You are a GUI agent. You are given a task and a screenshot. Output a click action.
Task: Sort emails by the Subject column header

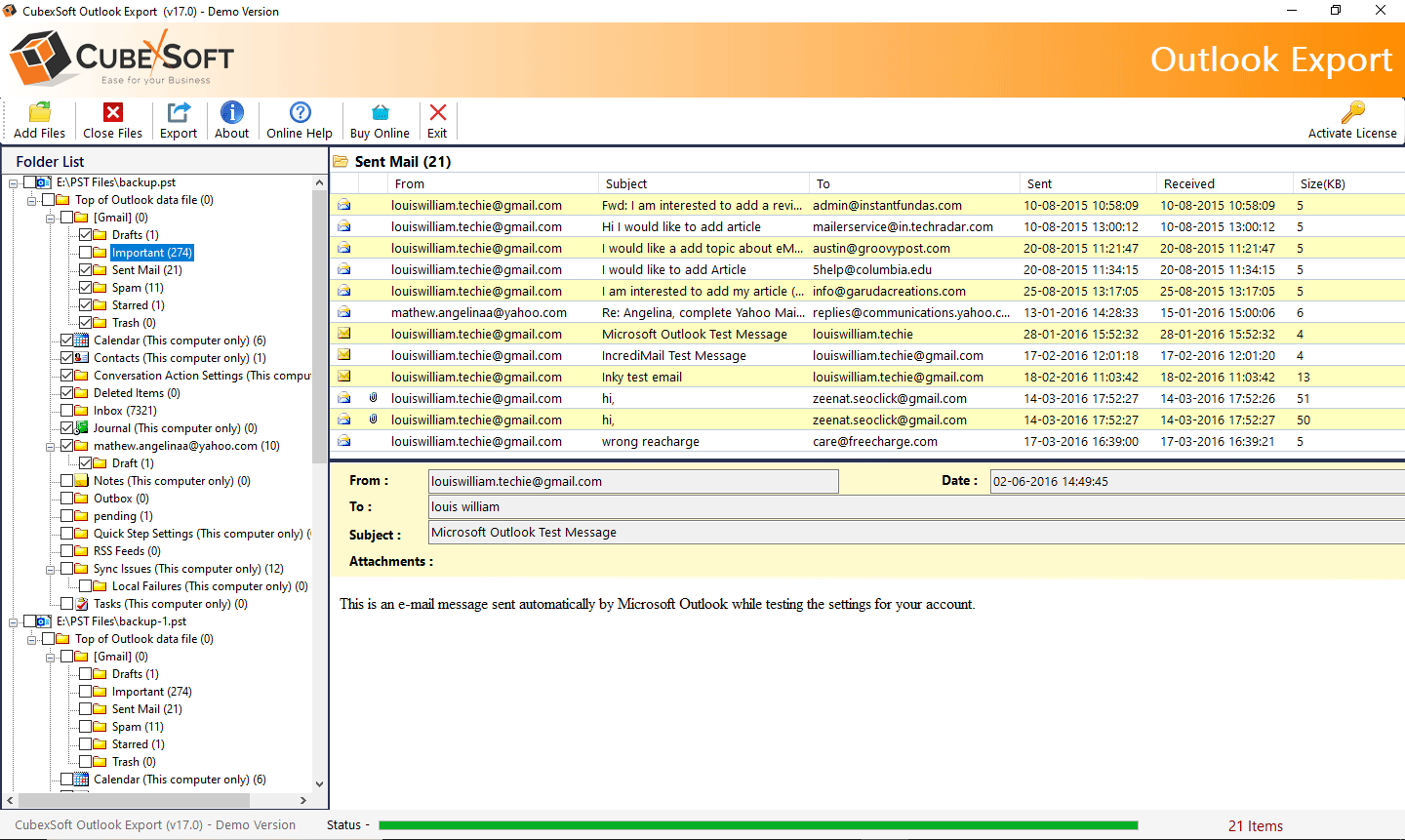pos(702,183)
